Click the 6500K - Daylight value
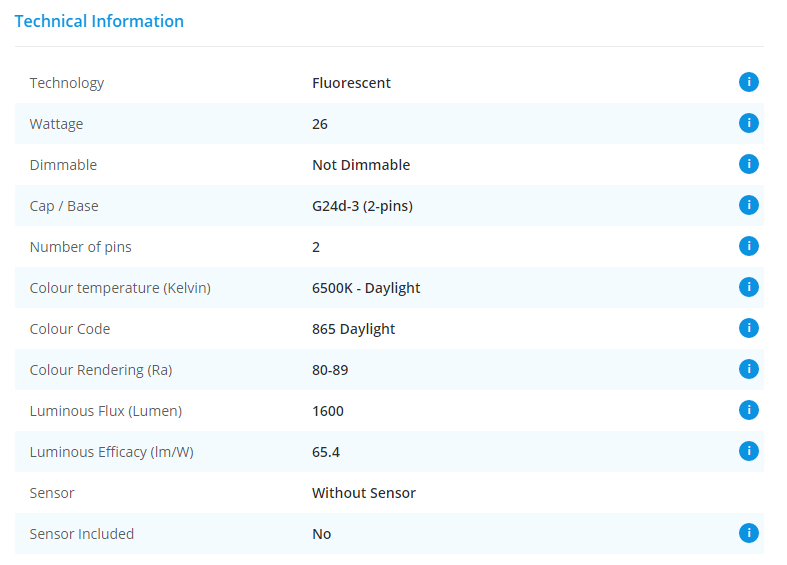Image resolution: width=787 pixels, height=565 pixels. 366,288
